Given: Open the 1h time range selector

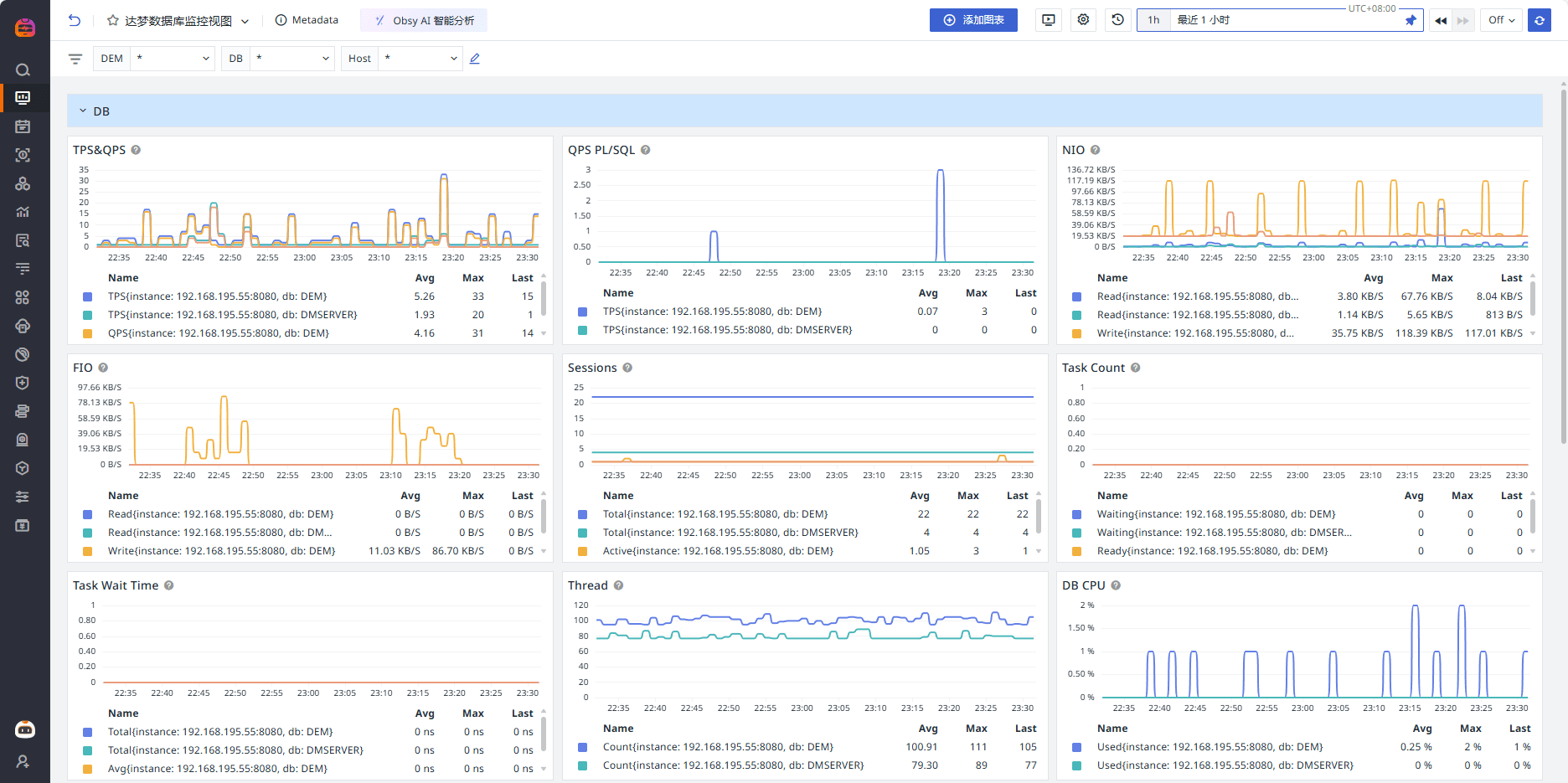Looking at the screenshot, I should pos(1154,20).
